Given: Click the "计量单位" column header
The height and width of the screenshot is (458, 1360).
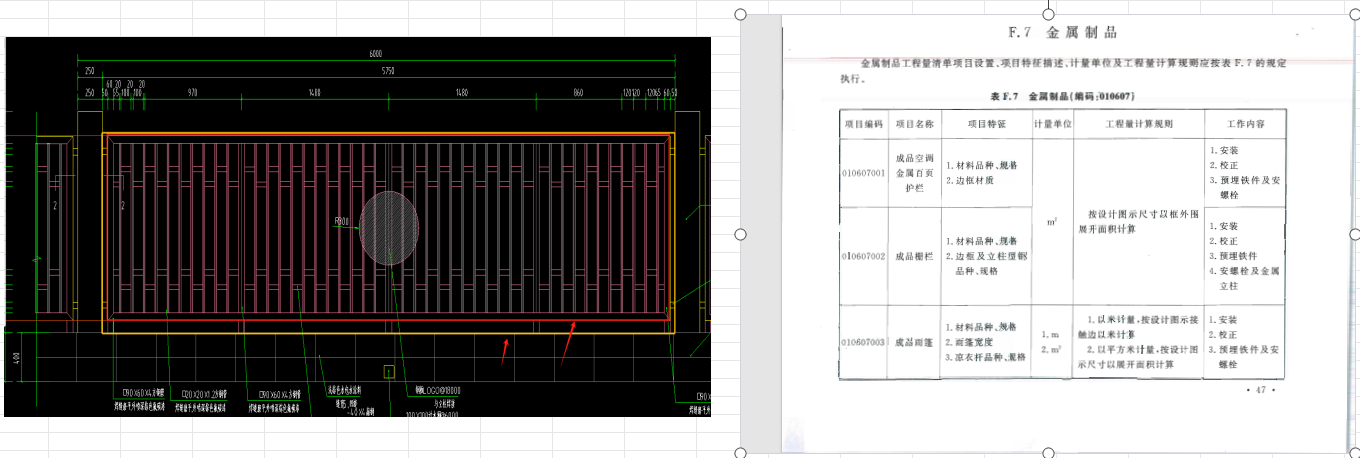Looking at the screenshot, I should coord(1052,124).
